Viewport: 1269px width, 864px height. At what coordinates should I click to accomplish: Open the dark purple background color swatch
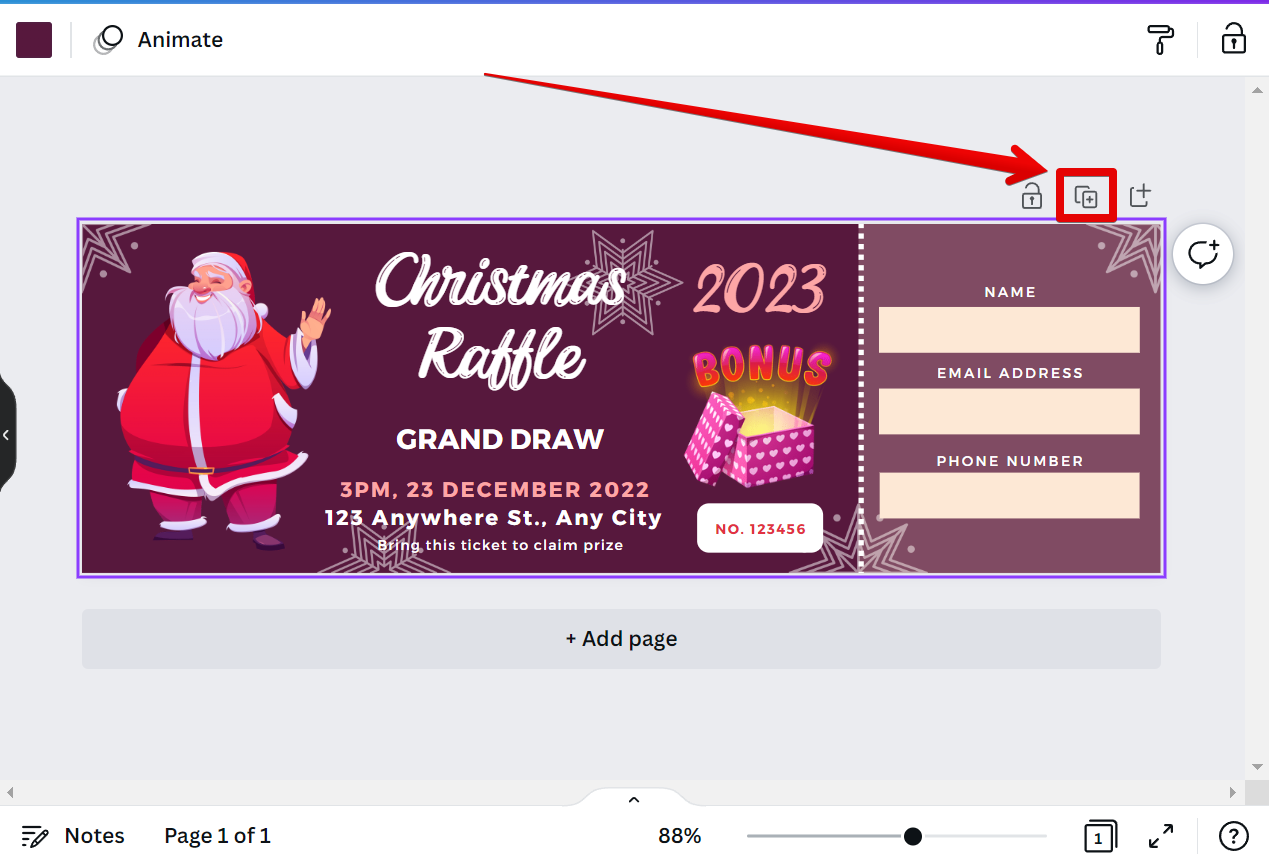click(34, 40)
